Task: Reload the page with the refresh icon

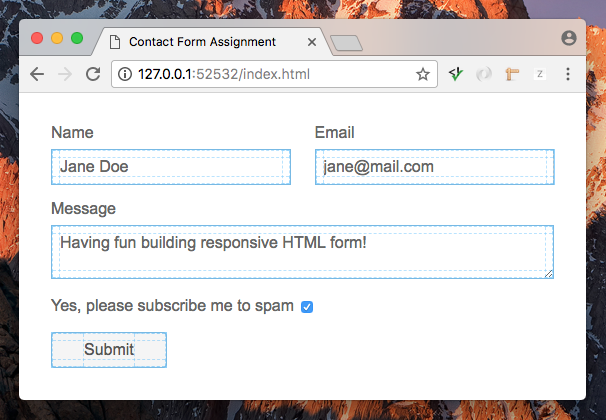Action: [93, 74]
